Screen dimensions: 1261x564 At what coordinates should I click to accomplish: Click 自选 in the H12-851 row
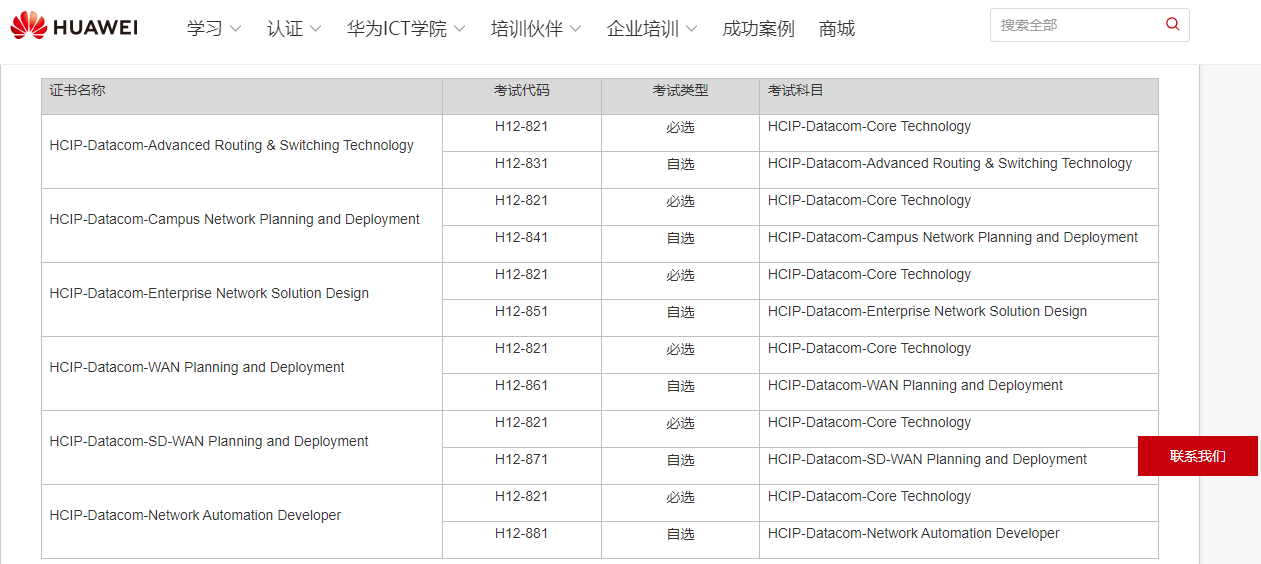pos(680,312)
